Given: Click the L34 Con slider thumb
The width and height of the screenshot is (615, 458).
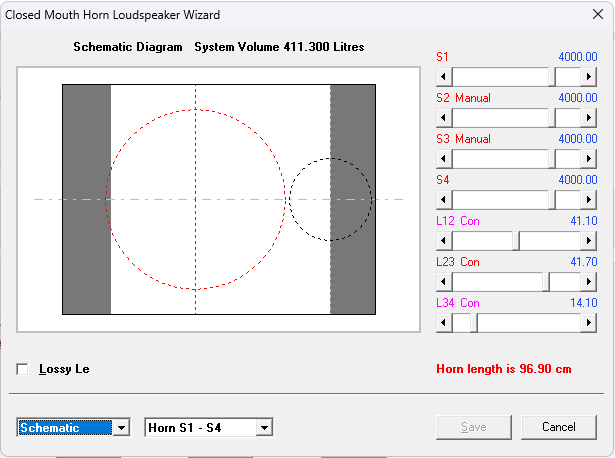Looking at the screenshot, I should tap(474, 323).
